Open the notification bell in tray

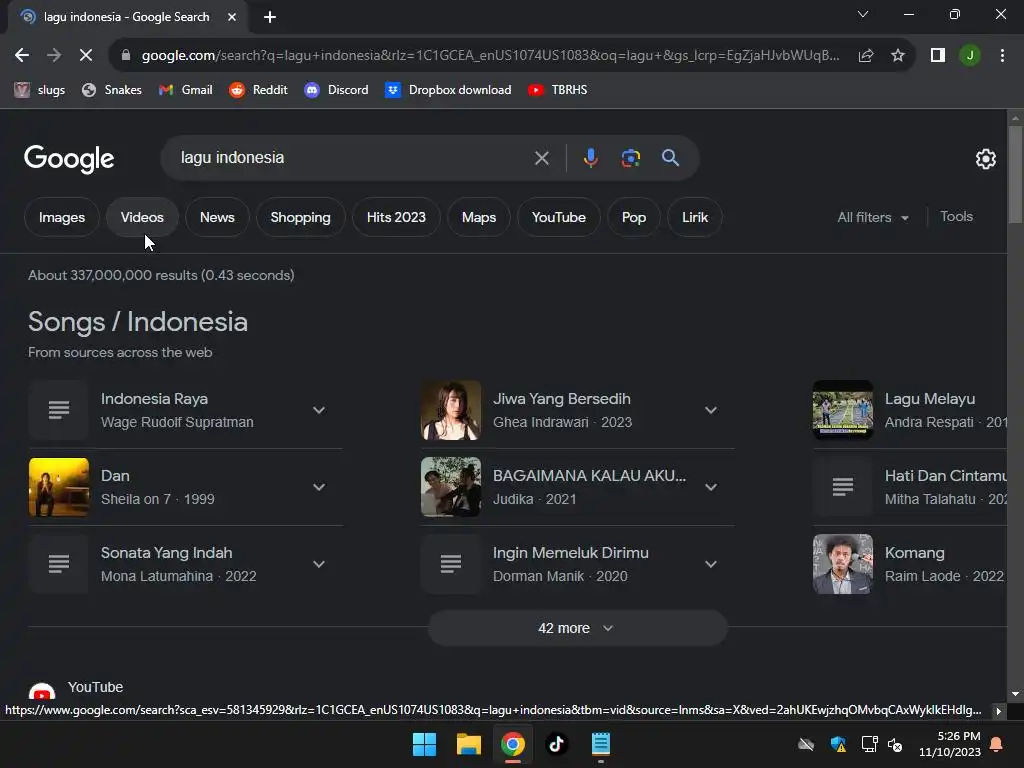click(x=997, y=744)
